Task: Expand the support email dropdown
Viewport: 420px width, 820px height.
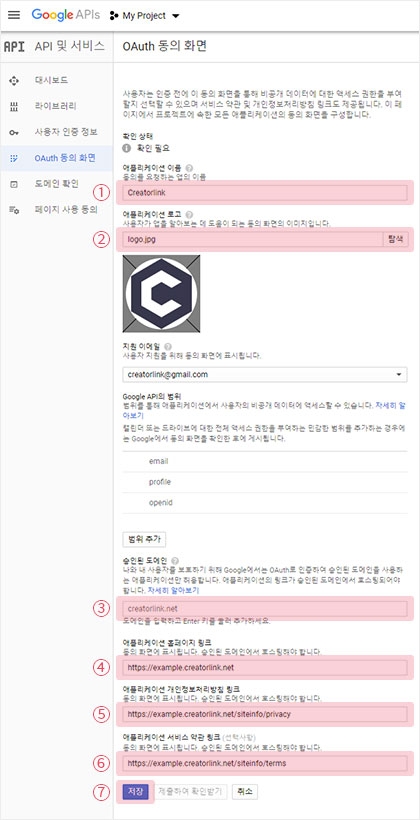Action: click(x=399, y=374)
